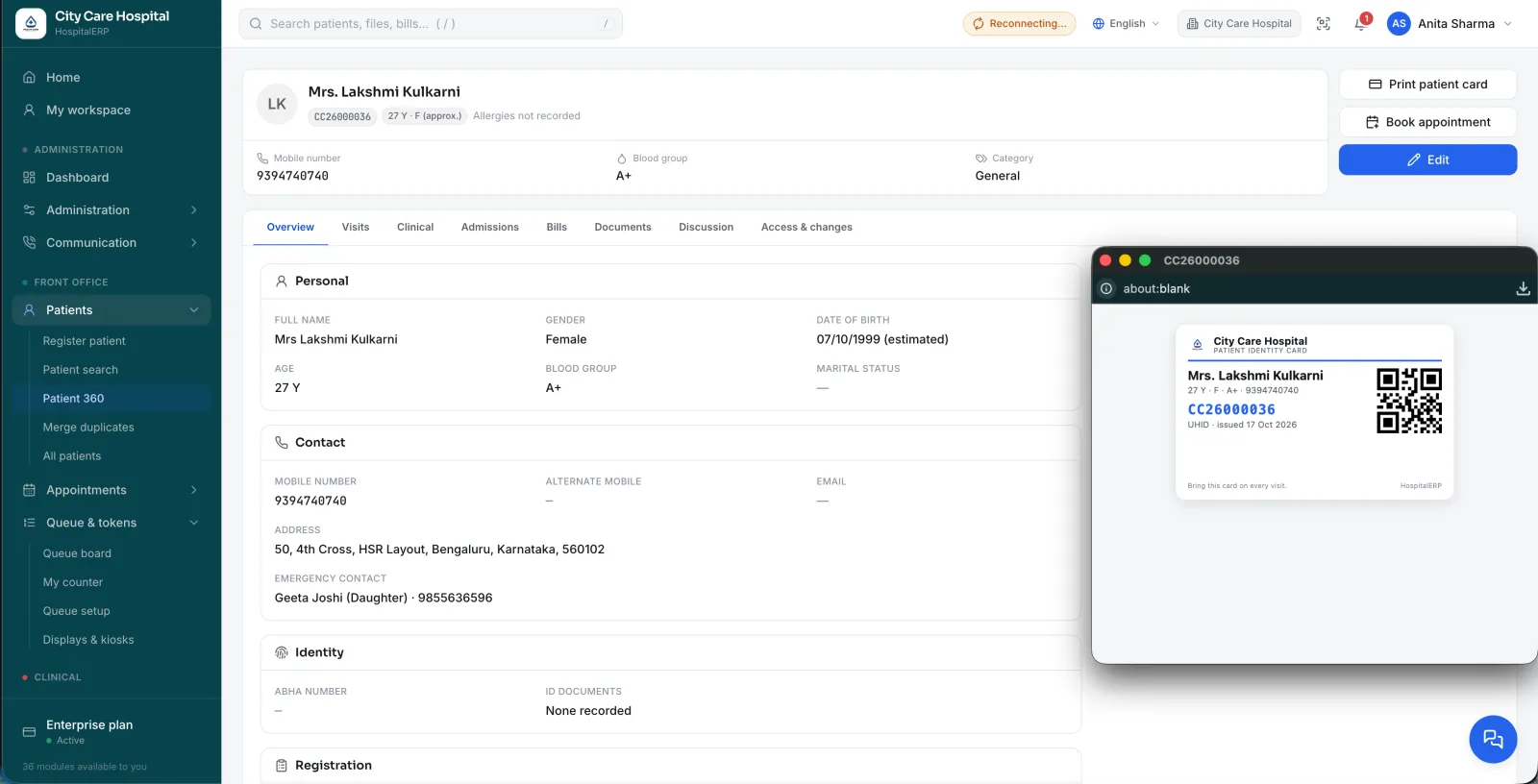Image resolution: width=1538 pixels, height=784 pixels.
Task: Open the scan QR icon in header
Action: coord(1324,24)
